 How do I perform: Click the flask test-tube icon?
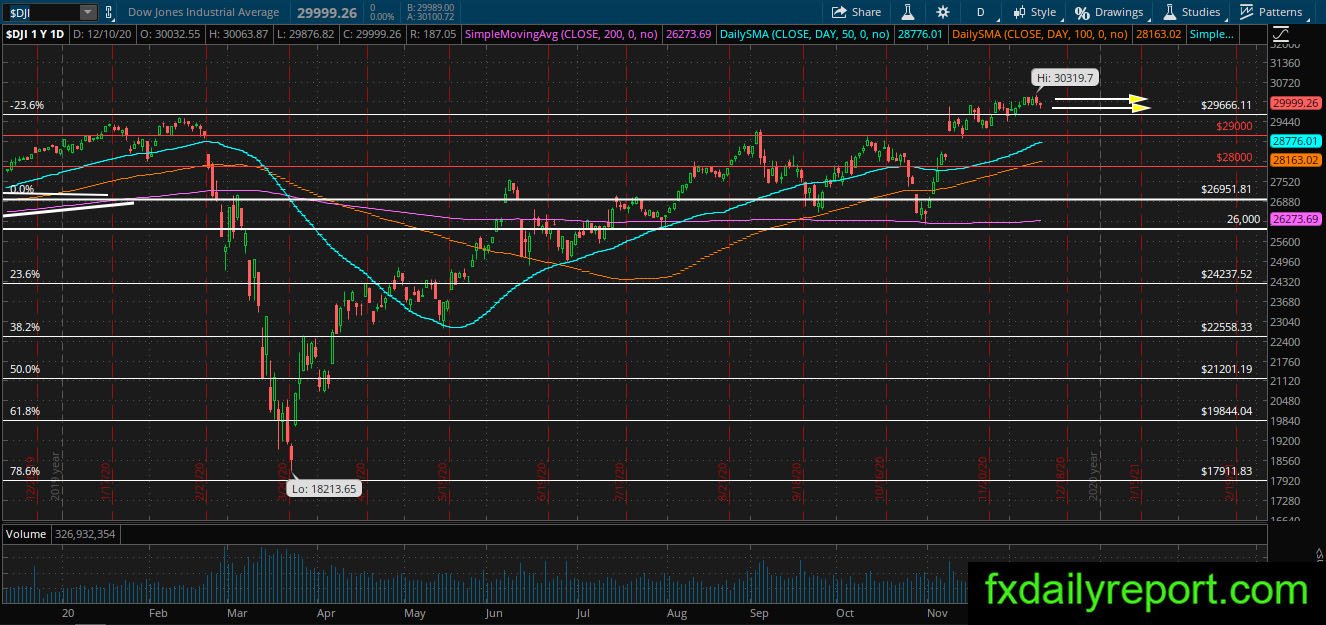point(909,12)
